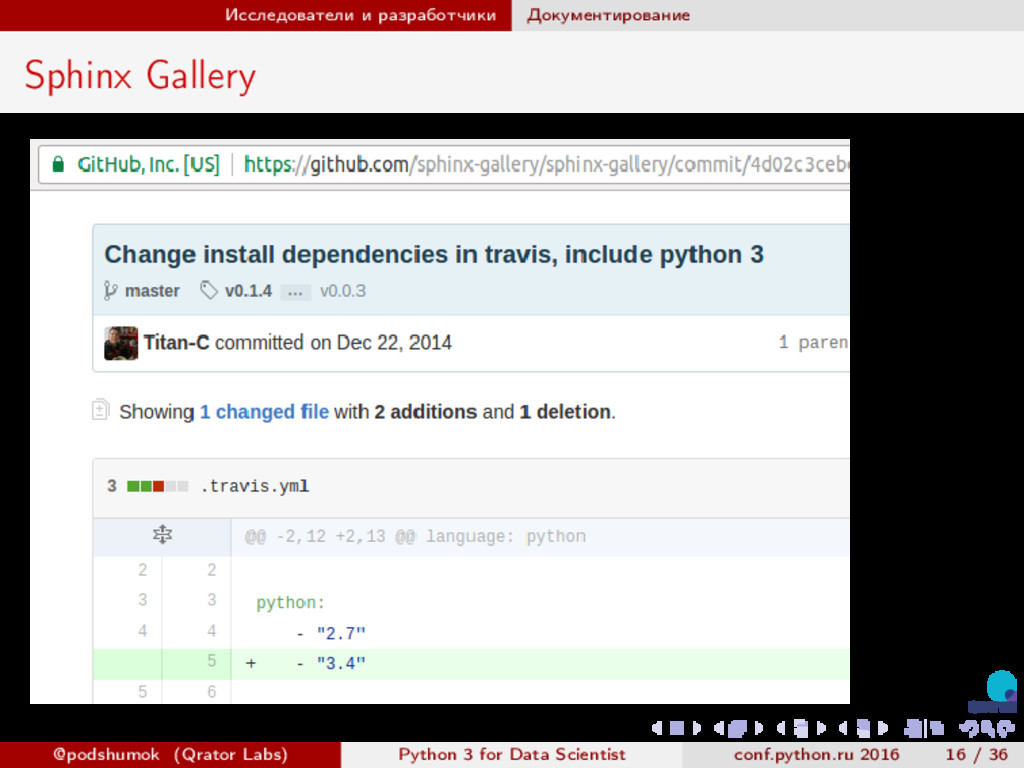
Task: Click the diff file icon beside Showing
Action: point(100,409)
